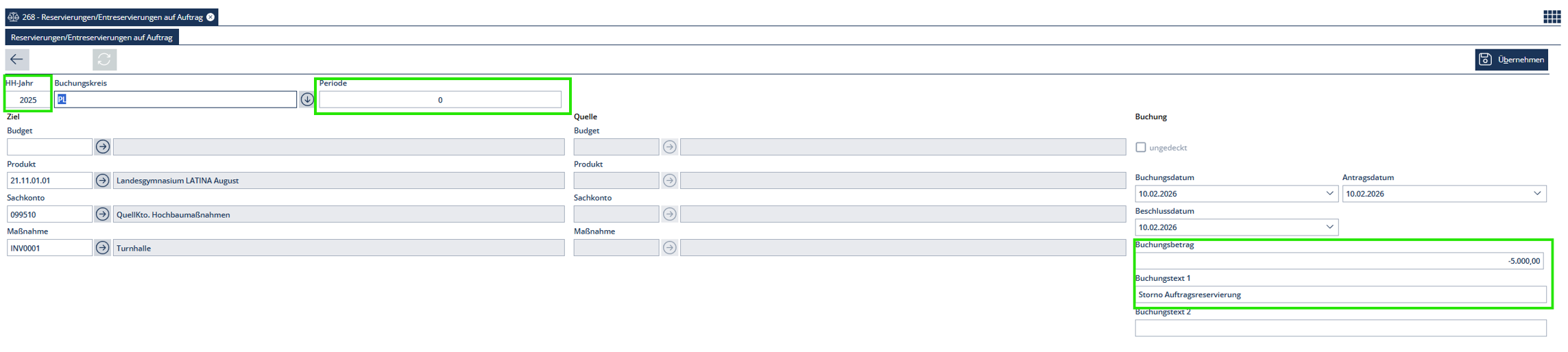
Task: Click the Übernehmen button
Action: (1511, 60)
